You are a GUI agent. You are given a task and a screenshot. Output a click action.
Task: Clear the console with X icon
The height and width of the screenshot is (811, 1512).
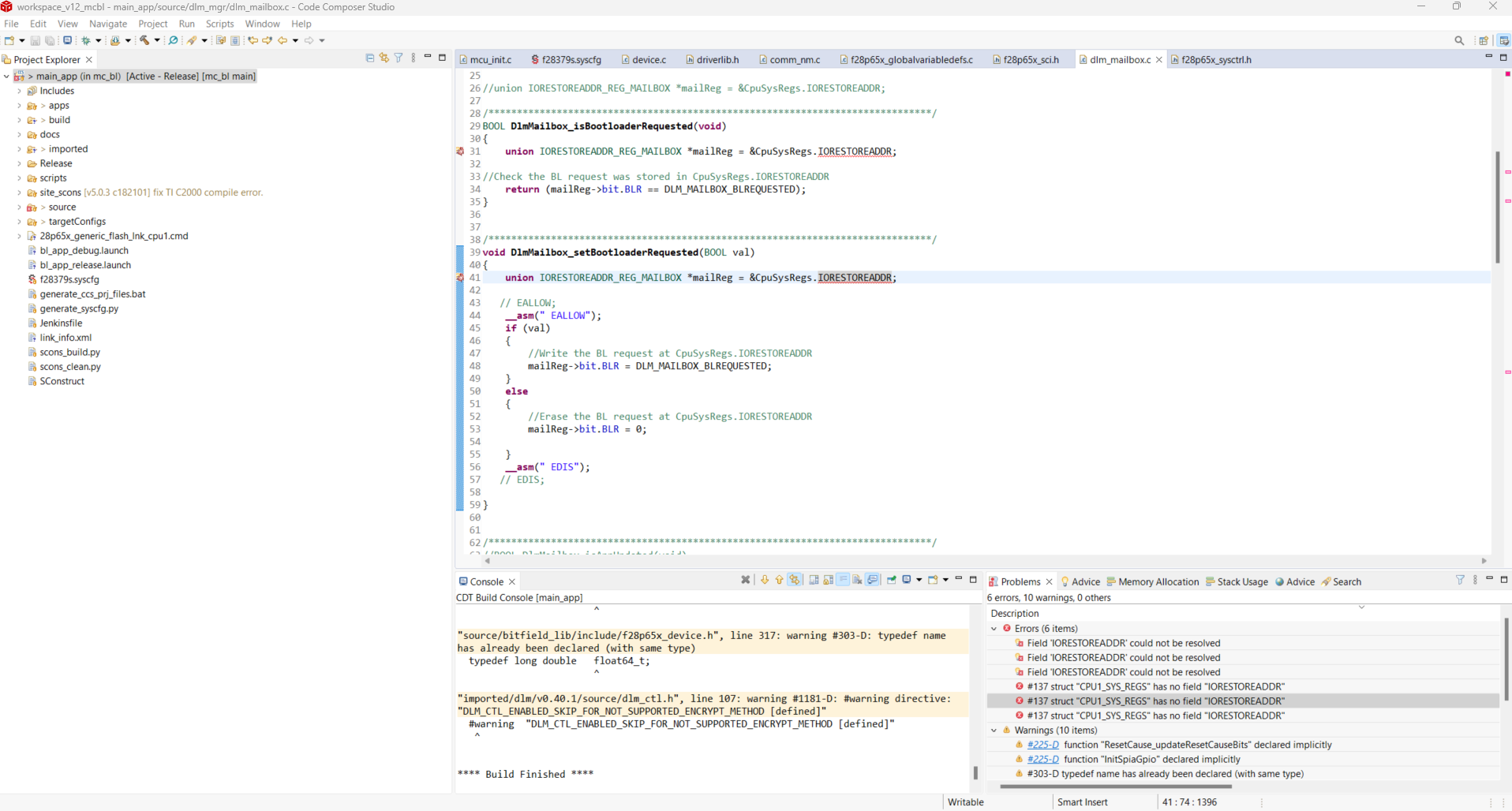(745, 580)
